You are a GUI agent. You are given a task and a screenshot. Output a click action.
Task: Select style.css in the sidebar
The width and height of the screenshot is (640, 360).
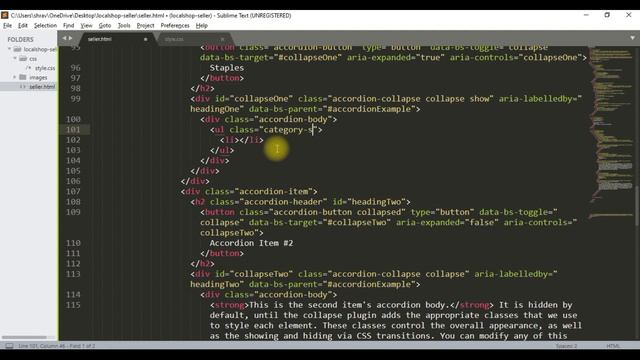coord(45,68)
